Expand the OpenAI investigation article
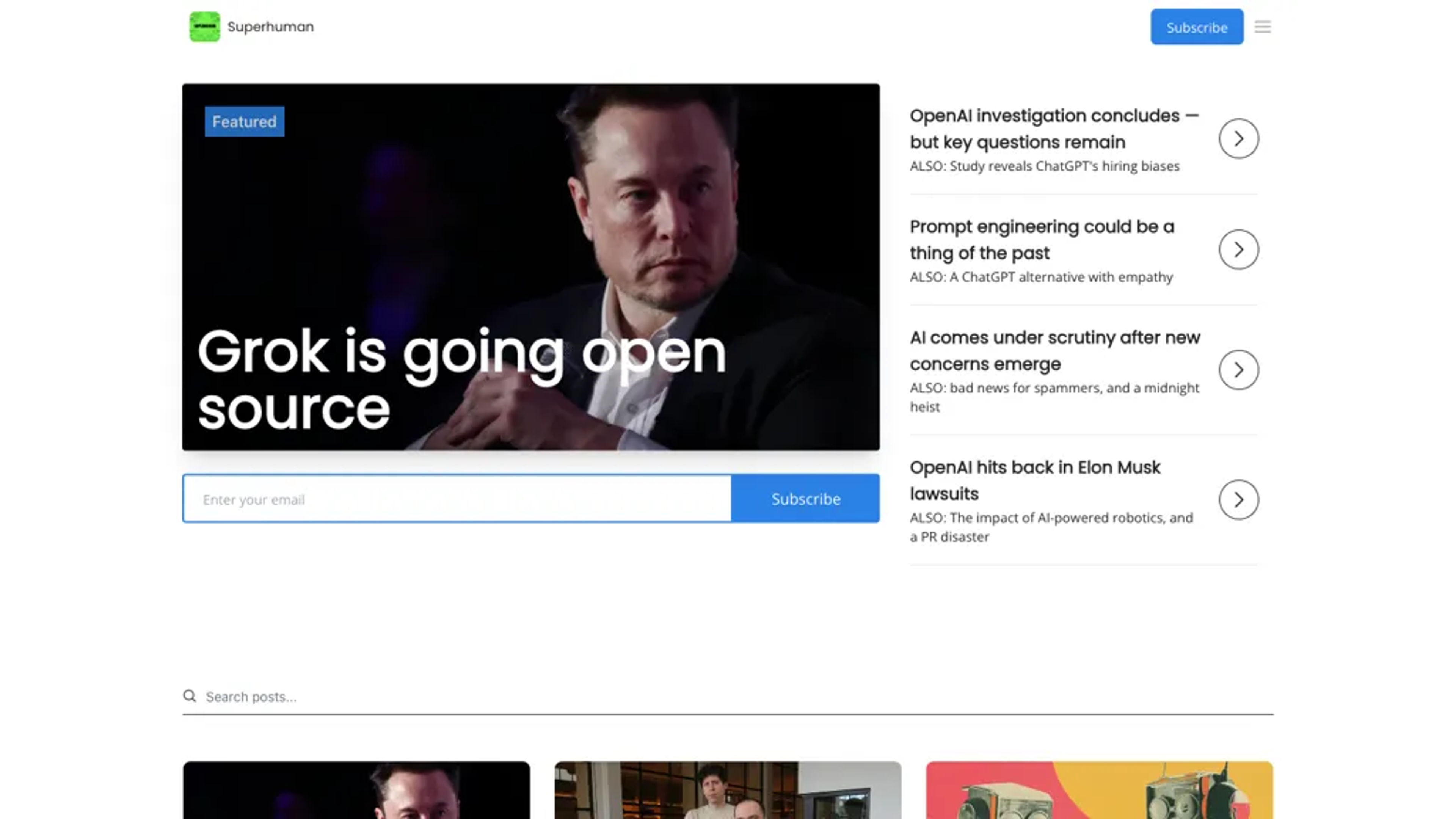Screen dimensions: 1456x819 click(1238, 138)
